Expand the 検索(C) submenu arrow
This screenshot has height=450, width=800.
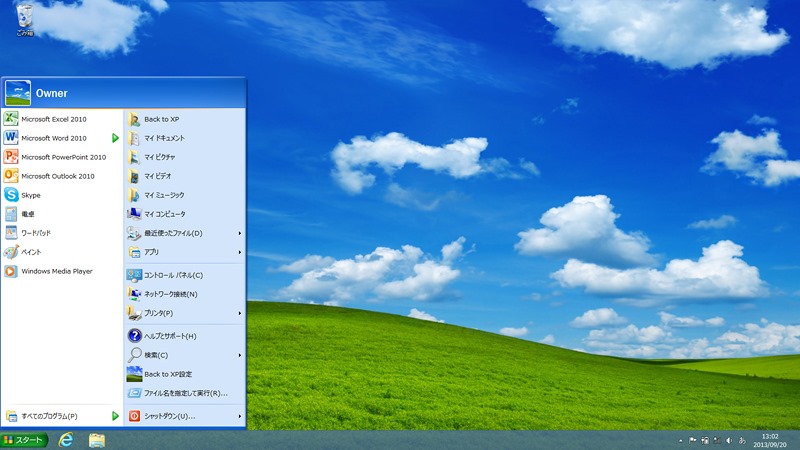coord(240,355)
